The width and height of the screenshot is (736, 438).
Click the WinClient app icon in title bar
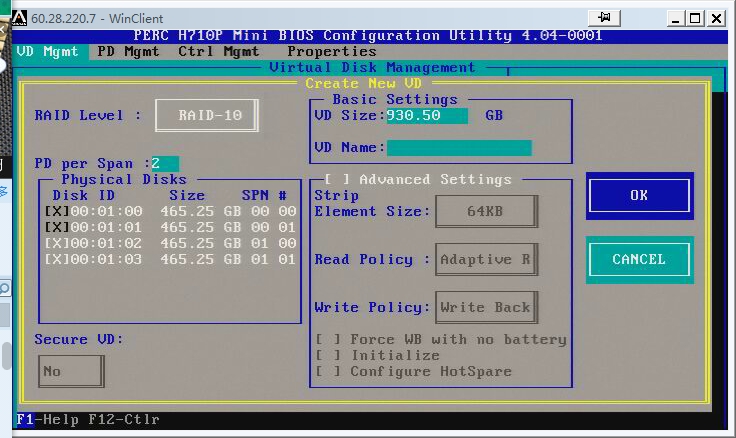pyautogui.click(x=19, y=18)
